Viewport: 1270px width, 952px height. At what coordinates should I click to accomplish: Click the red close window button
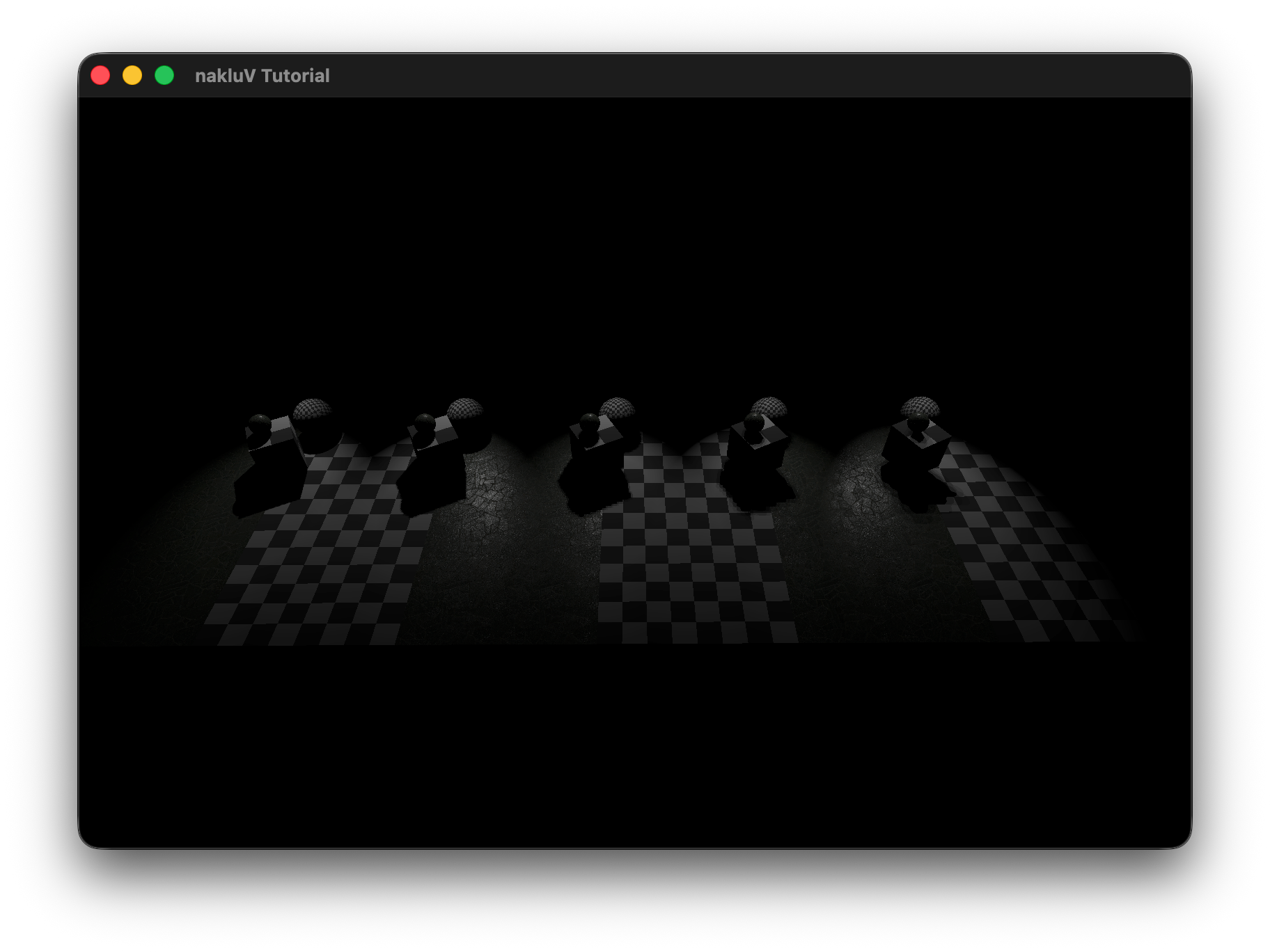coord(100,75)
